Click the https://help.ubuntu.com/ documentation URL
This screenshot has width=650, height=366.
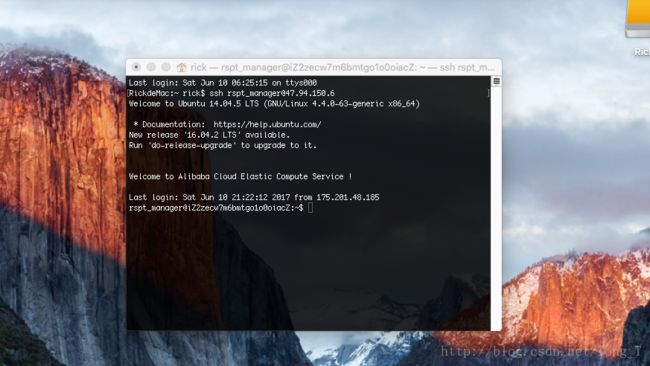point(267,124)
